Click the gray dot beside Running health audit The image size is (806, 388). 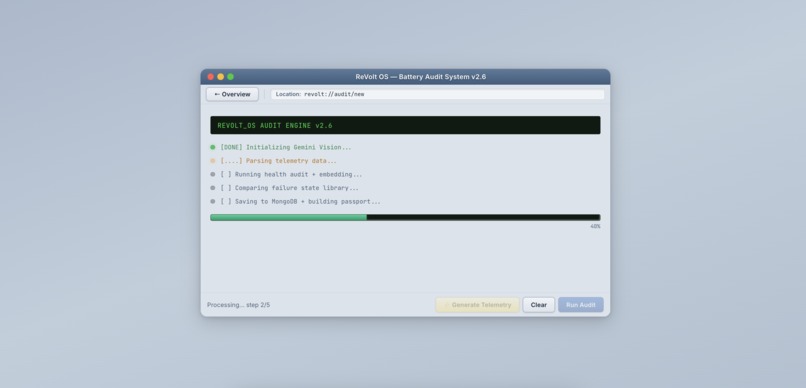point(213,174)
